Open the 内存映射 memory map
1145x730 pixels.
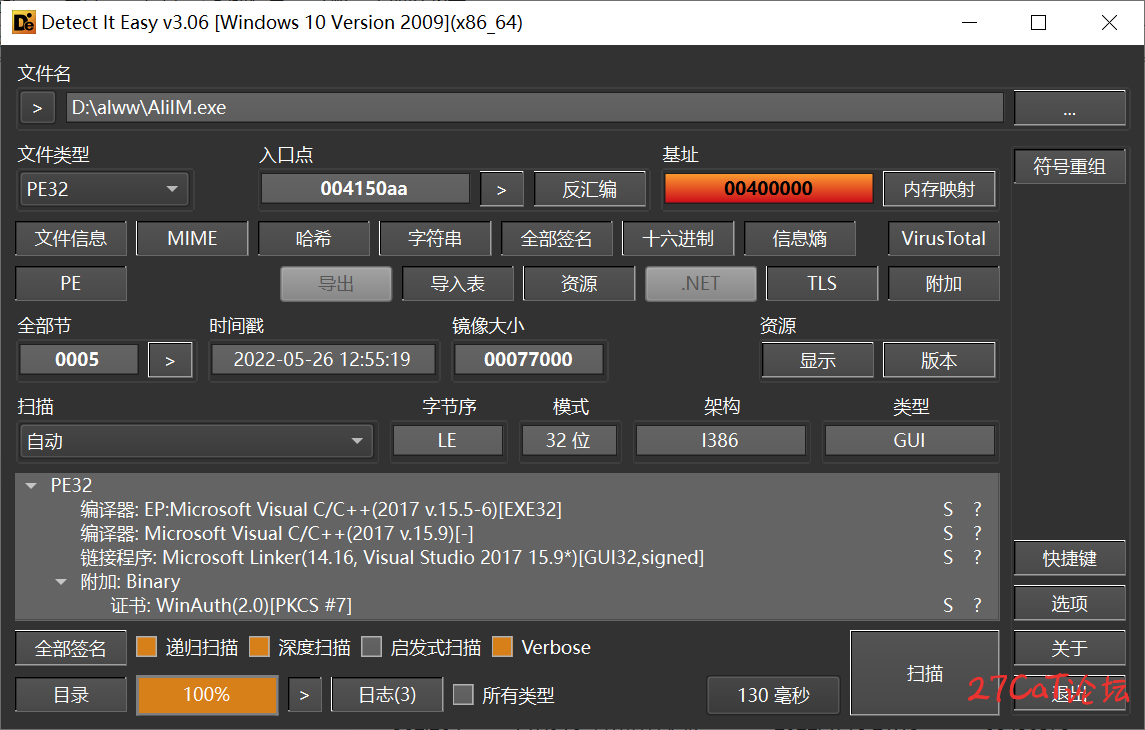pyautogui.click(x=939, y=189)
